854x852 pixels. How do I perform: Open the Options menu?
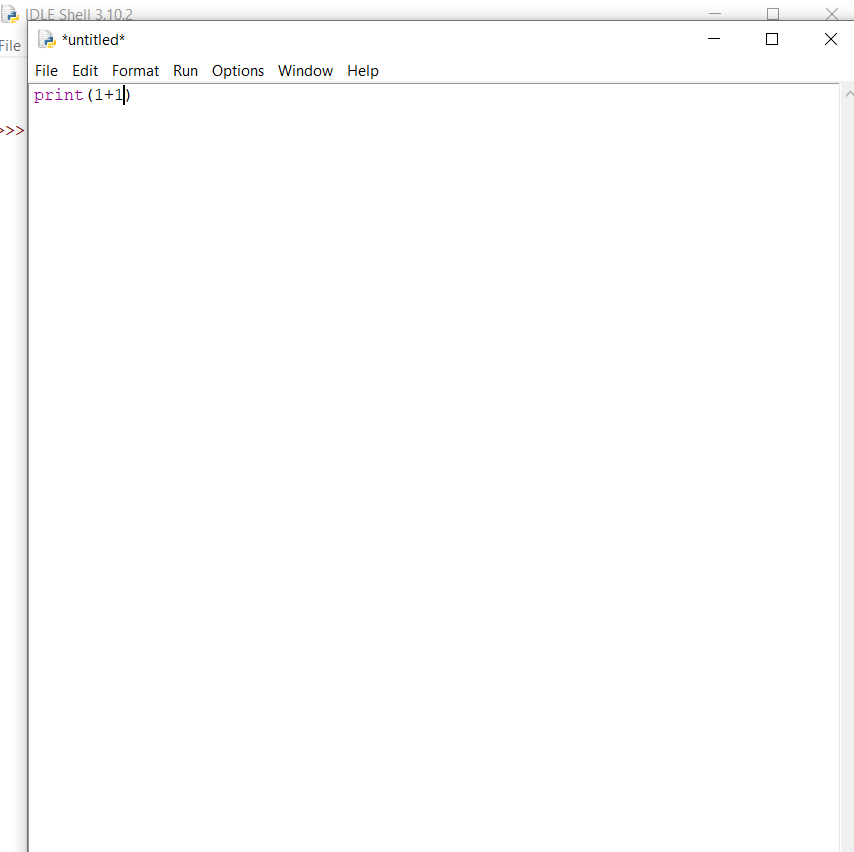(x=237, y=70)
